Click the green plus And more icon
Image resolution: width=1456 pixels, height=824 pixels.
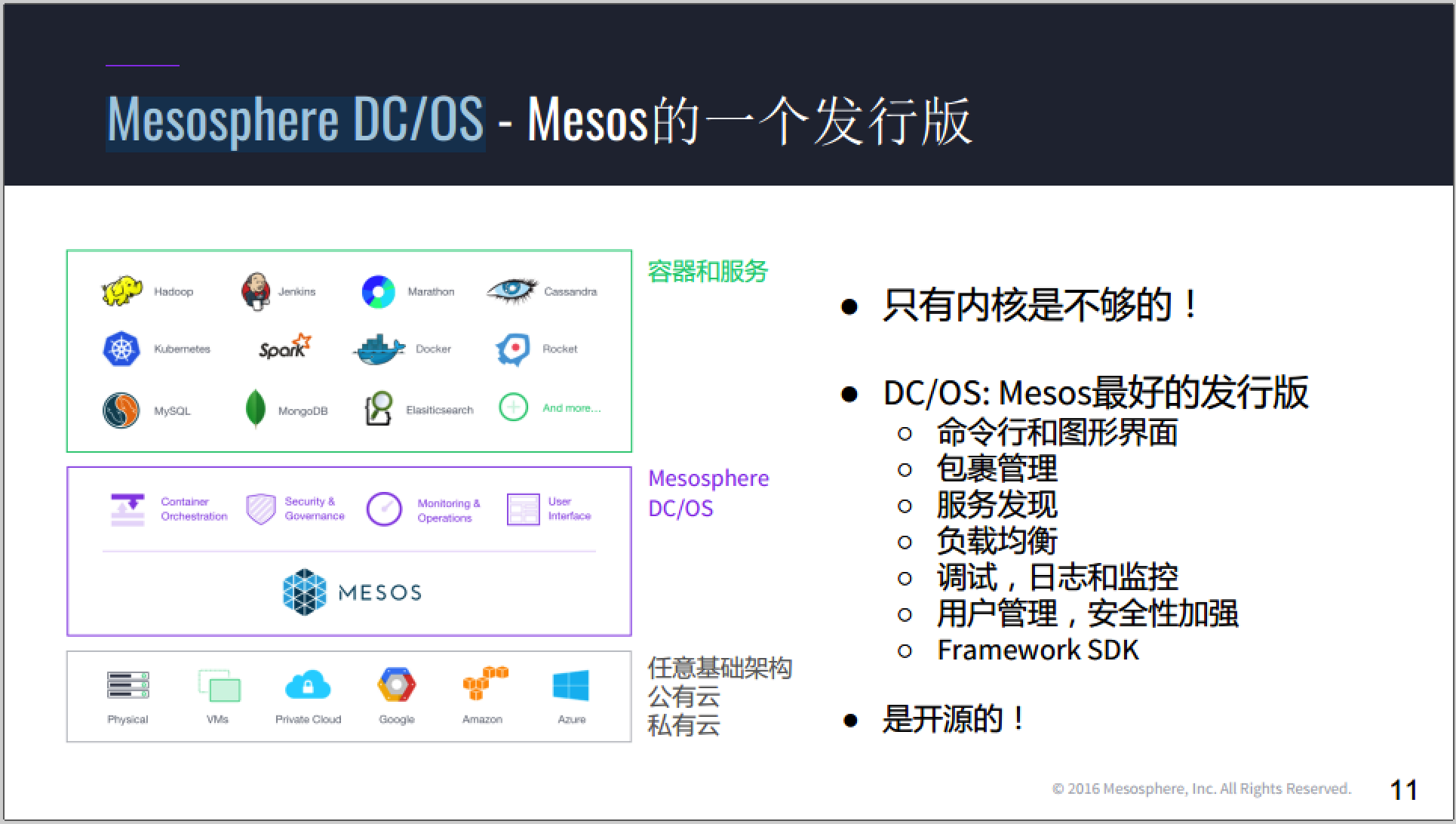(514, 408)
